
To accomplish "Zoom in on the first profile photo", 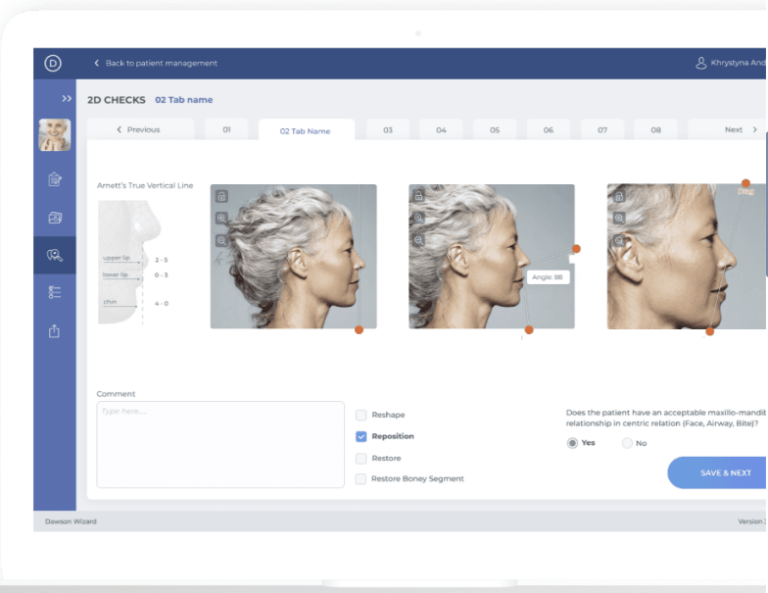I will [x=222, y=218].
